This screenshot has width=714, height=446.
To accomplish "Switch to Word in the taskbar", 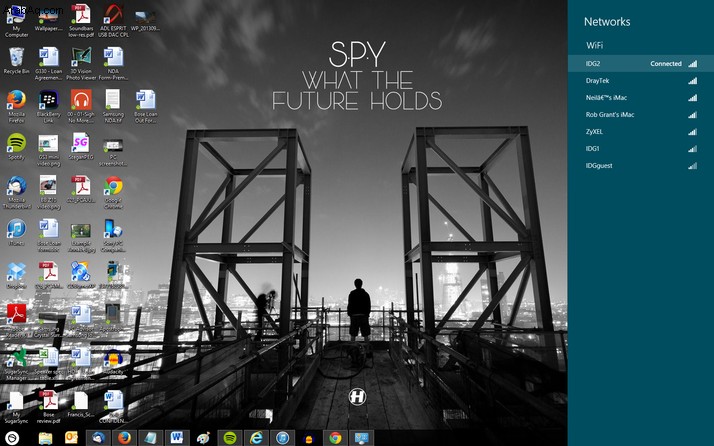I will coord(177,438).
